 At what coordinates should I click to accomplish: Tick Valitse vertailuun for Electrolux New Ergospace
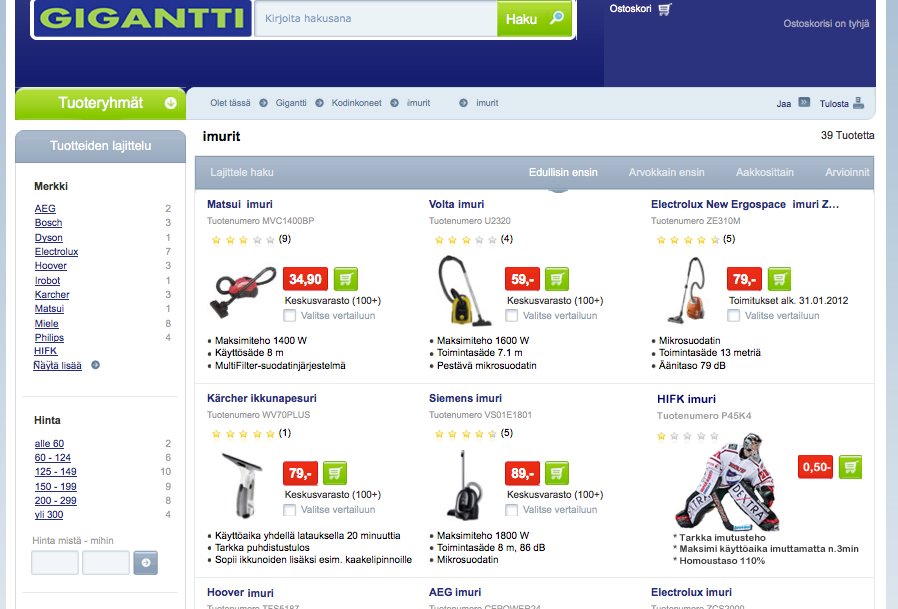point(733,316)
